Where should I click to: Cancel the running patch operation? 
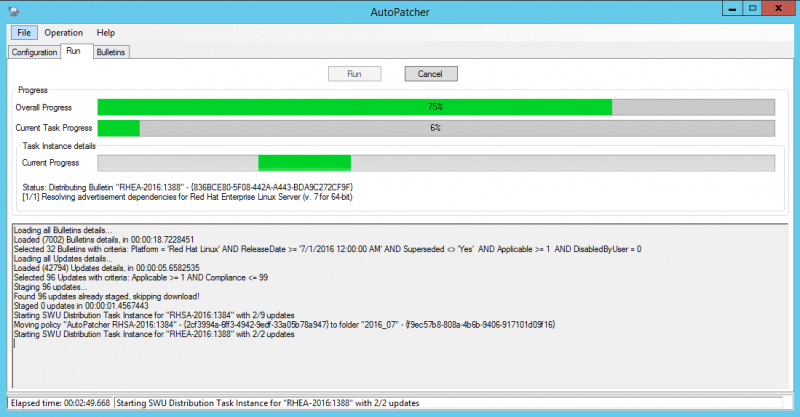(x=431, y=74)
